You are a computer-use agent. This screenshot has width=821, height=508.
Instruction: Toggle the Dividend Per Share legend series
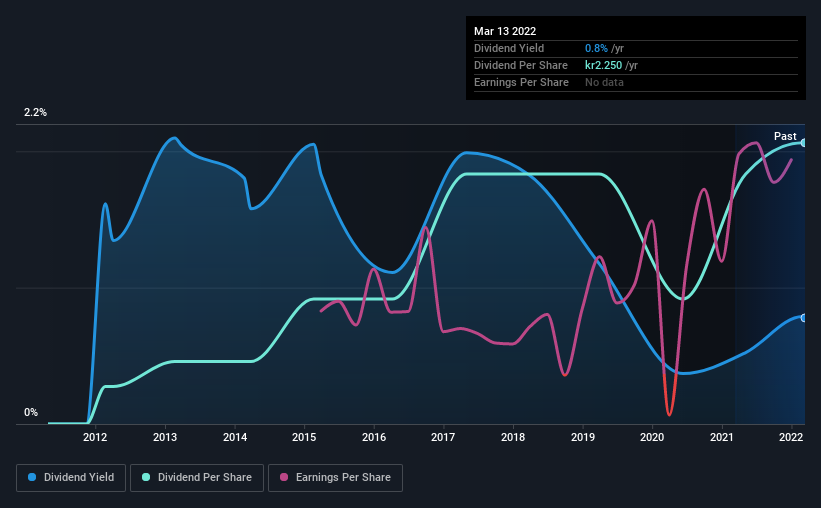[x=200, y=478]
